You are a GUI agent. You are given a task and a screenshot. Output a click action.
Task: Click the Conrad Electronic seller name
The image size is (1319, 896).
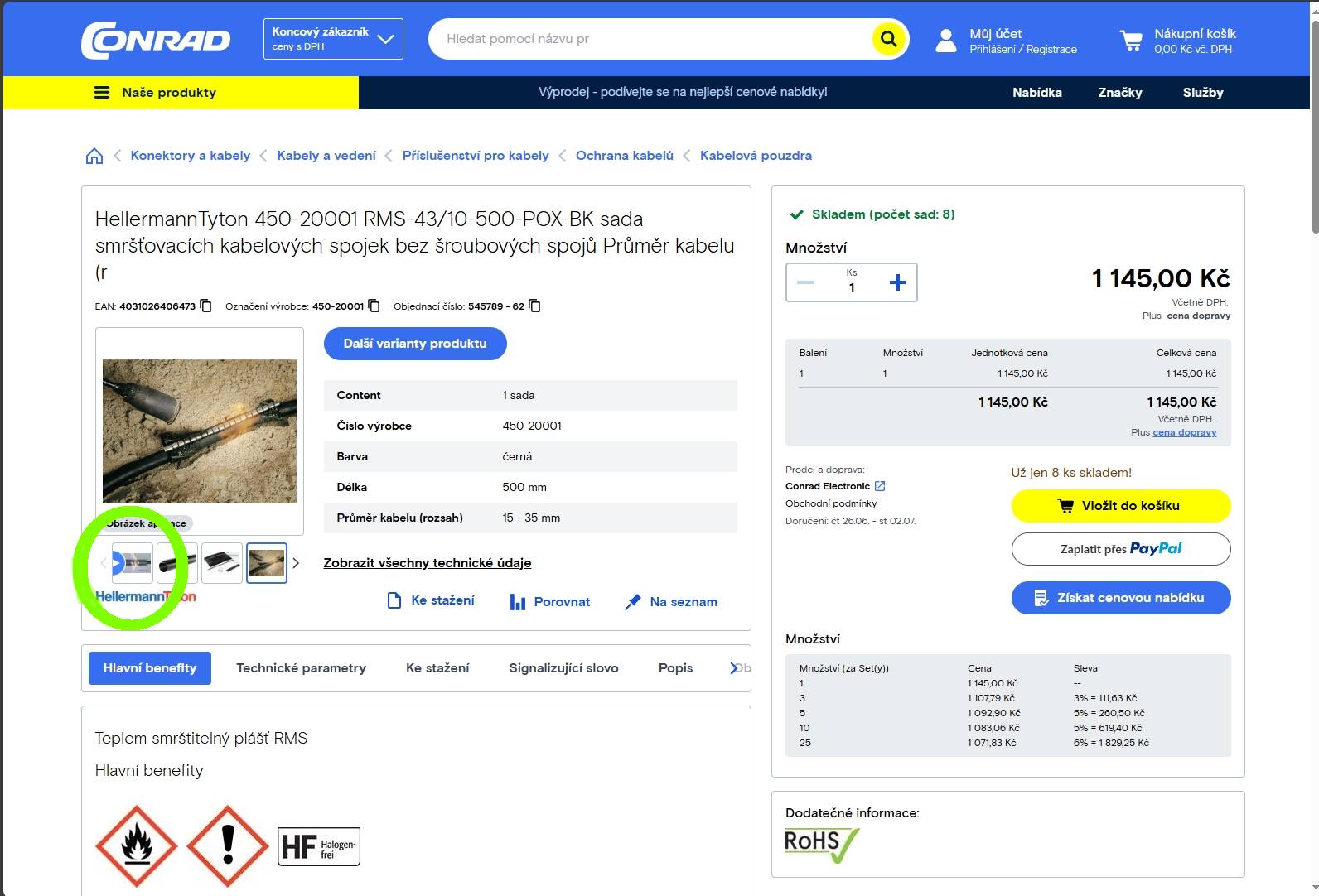pos(828,486)
